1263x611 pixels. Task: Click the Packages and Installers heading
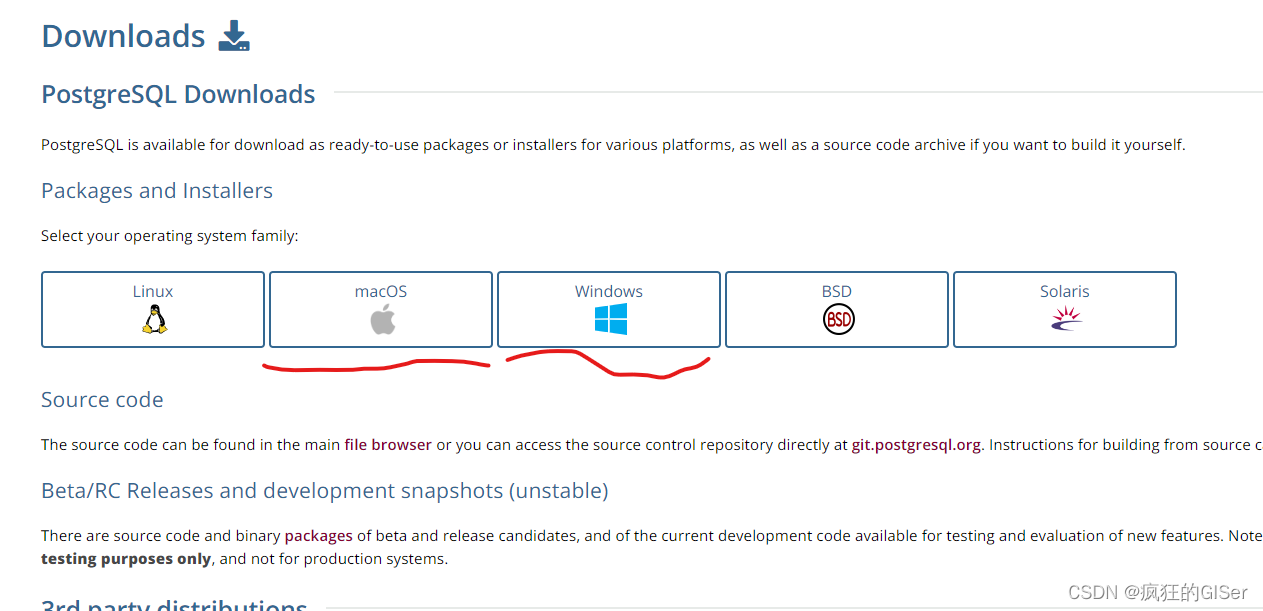[x=157, y=191]
